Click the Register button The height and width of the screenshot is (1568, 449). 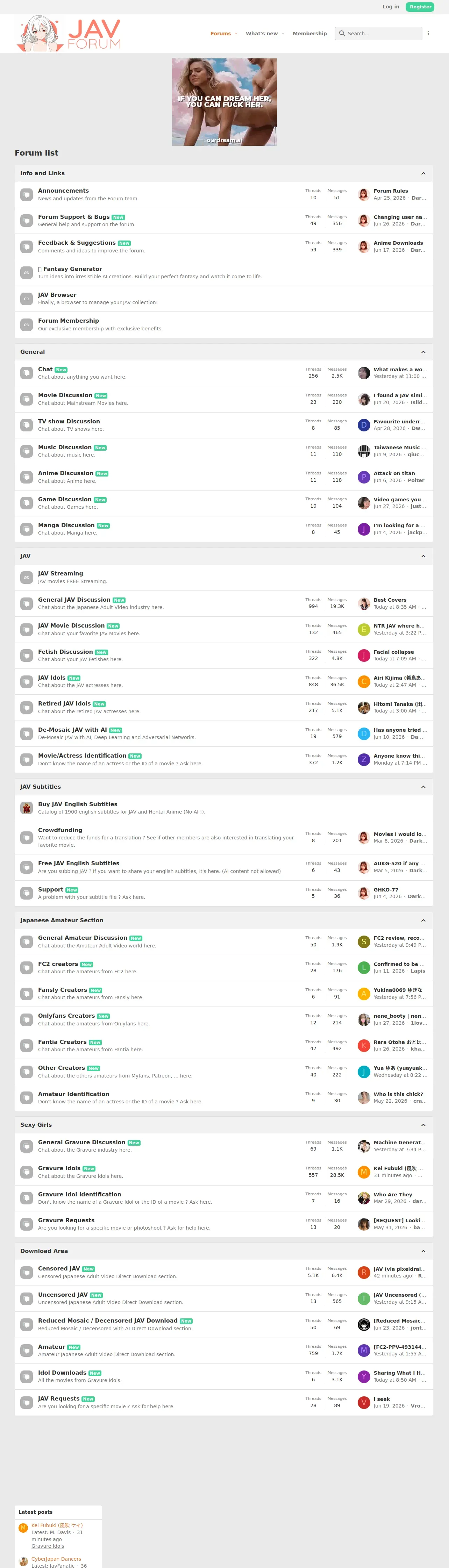[x=420, y=7]
